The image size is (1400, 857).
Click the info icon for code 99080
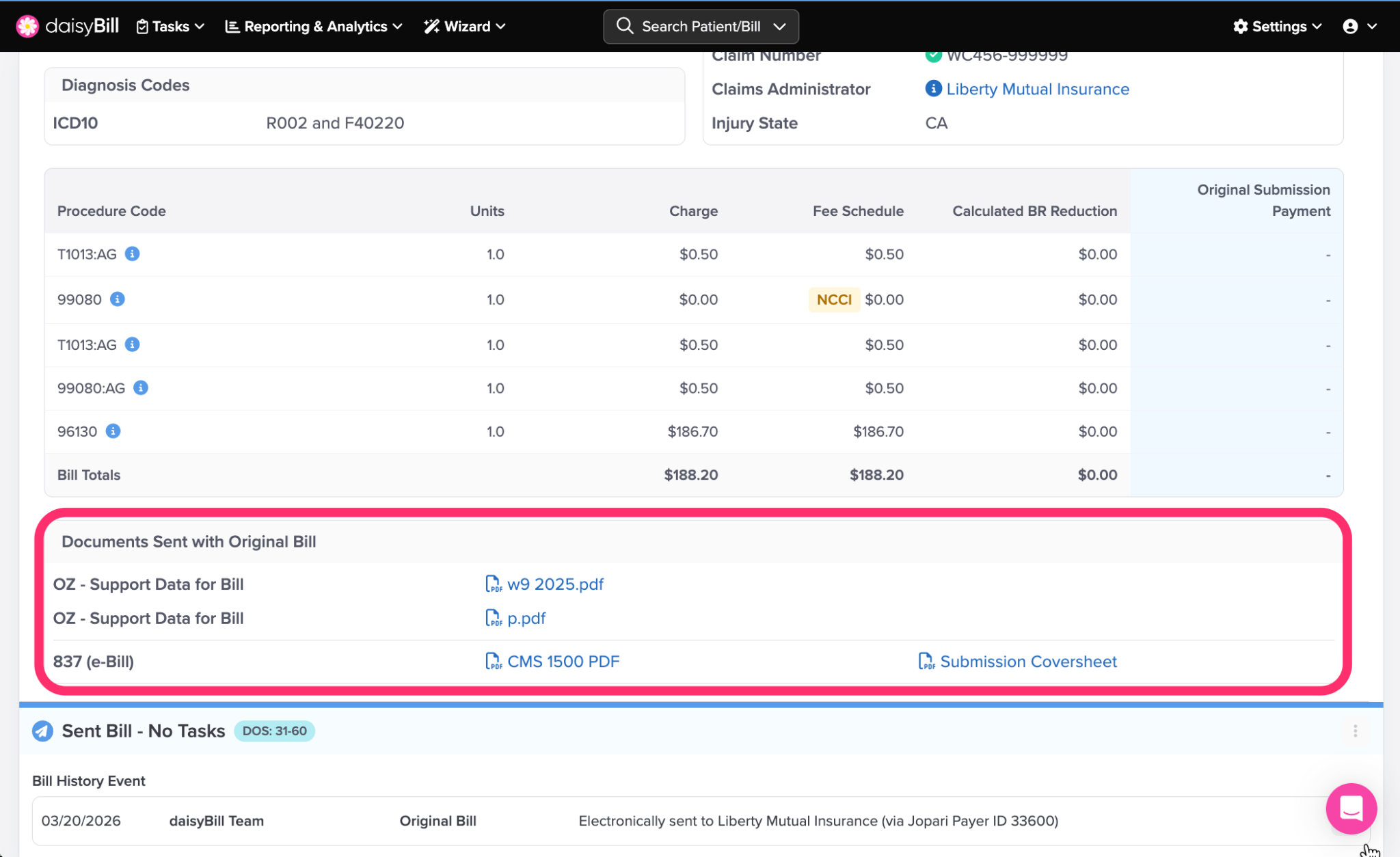coord(118,299)
